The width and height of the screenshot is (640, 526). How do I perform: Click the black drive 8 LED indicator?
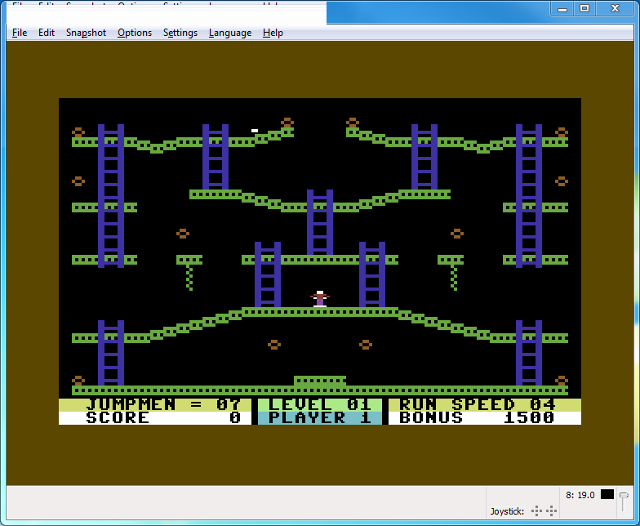pyautogui.click(x=607, y=494)
